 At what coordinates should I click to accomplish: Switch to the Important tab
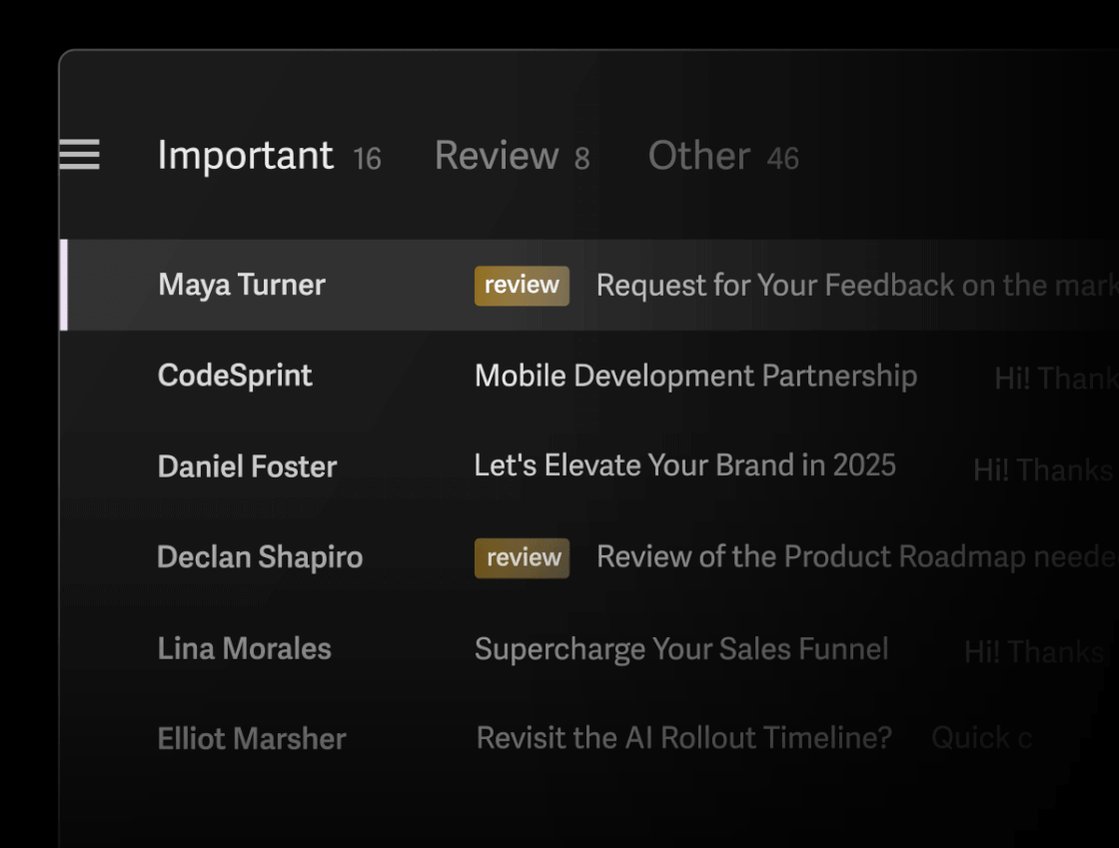coord(245,156)
